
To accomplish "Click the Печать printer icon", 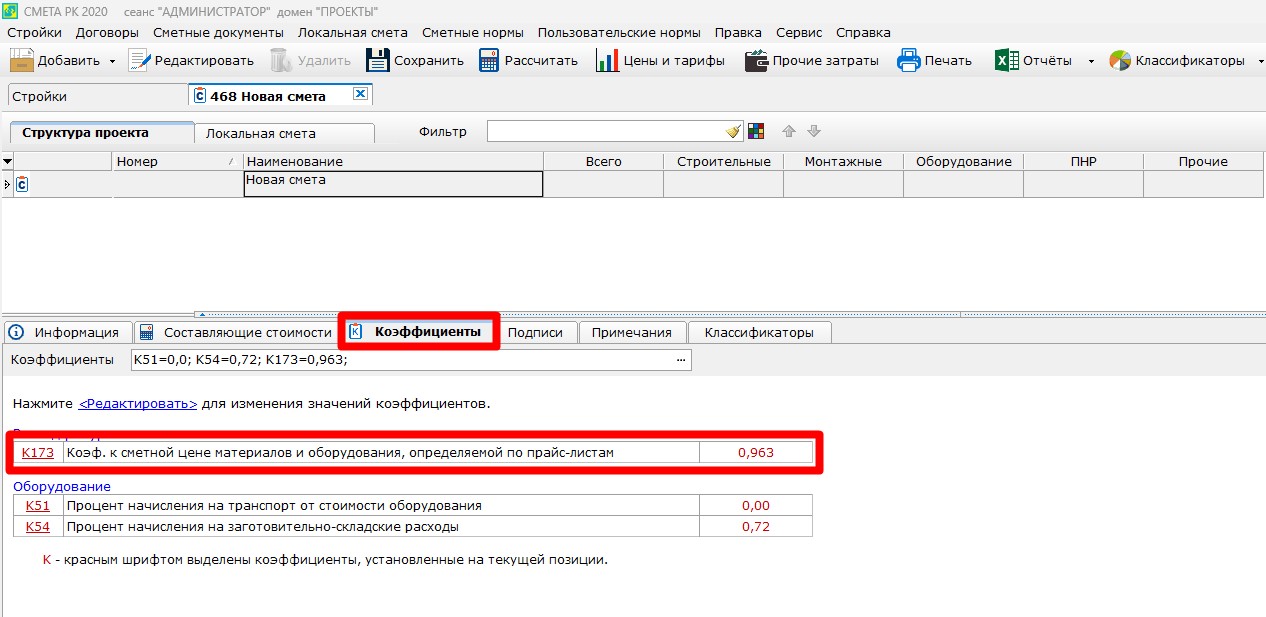I will [908, 60].
